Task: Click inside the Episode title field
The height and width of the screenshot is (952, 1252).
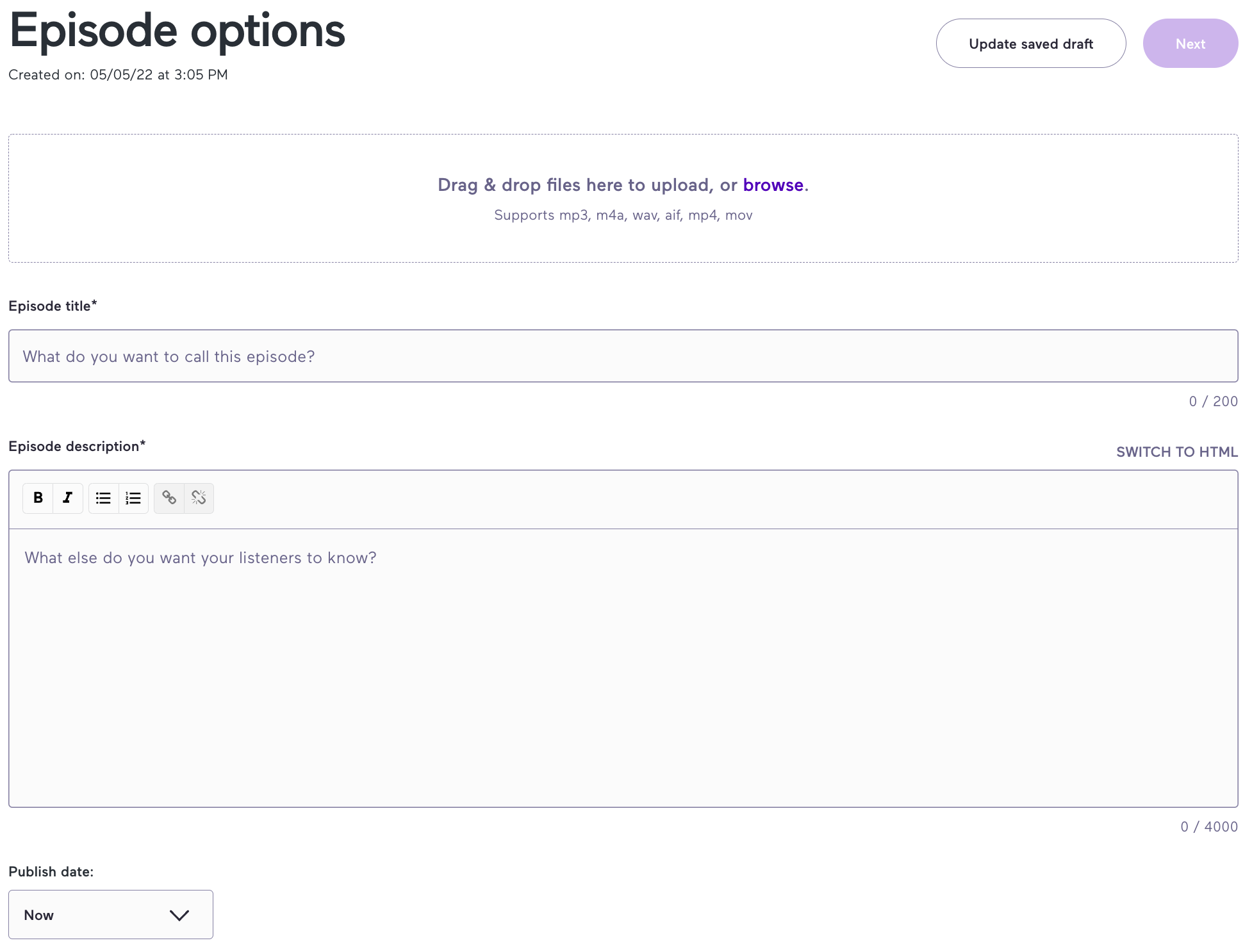Action: pos(623,356)
